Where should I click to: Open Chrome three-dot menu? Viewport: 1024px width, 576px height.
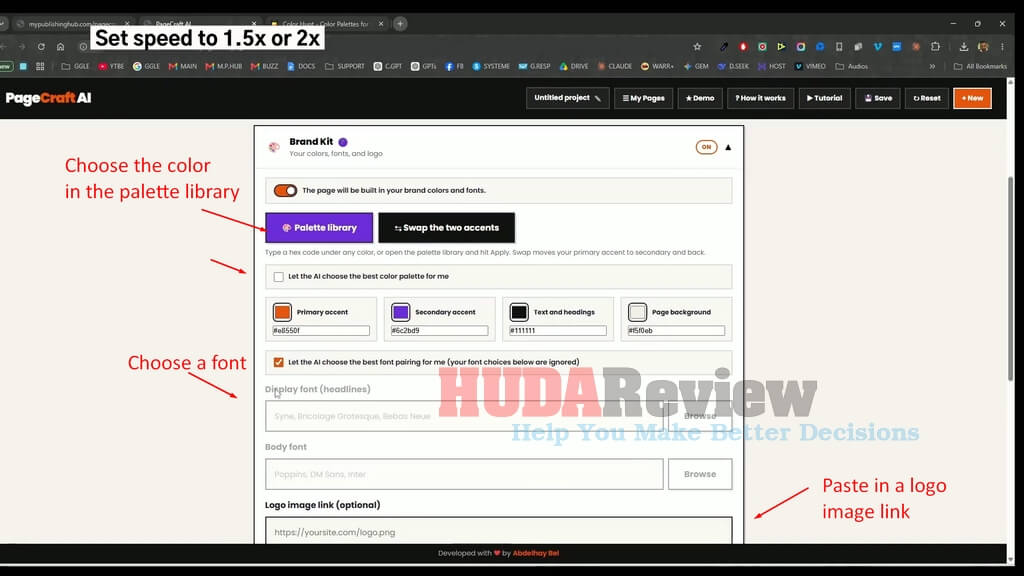(1002, 47)
